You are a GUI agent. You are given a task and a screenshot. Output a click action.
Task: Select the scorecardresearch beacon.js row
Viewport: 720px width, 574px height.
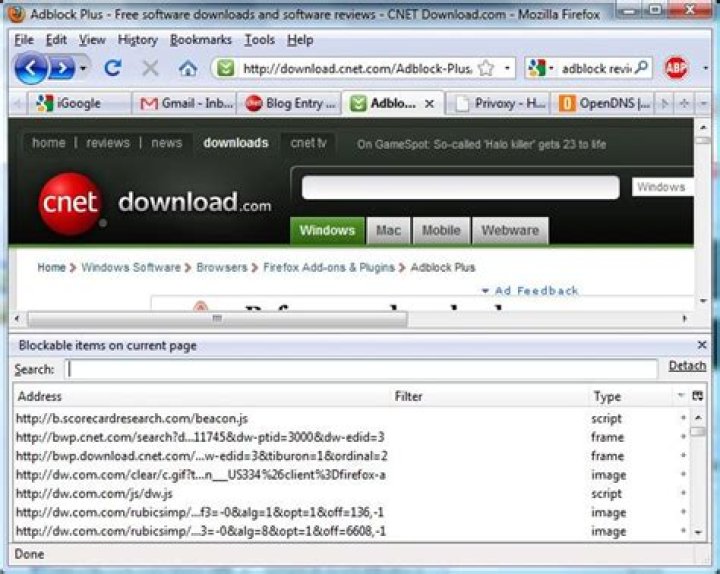point(351,418)
